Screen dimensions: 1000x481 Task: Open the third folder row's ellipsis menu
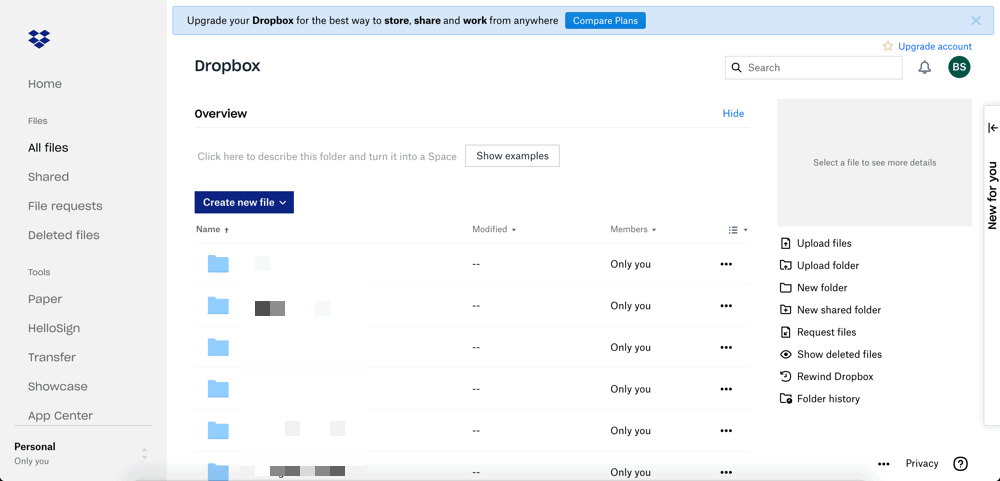coord(726,347)
